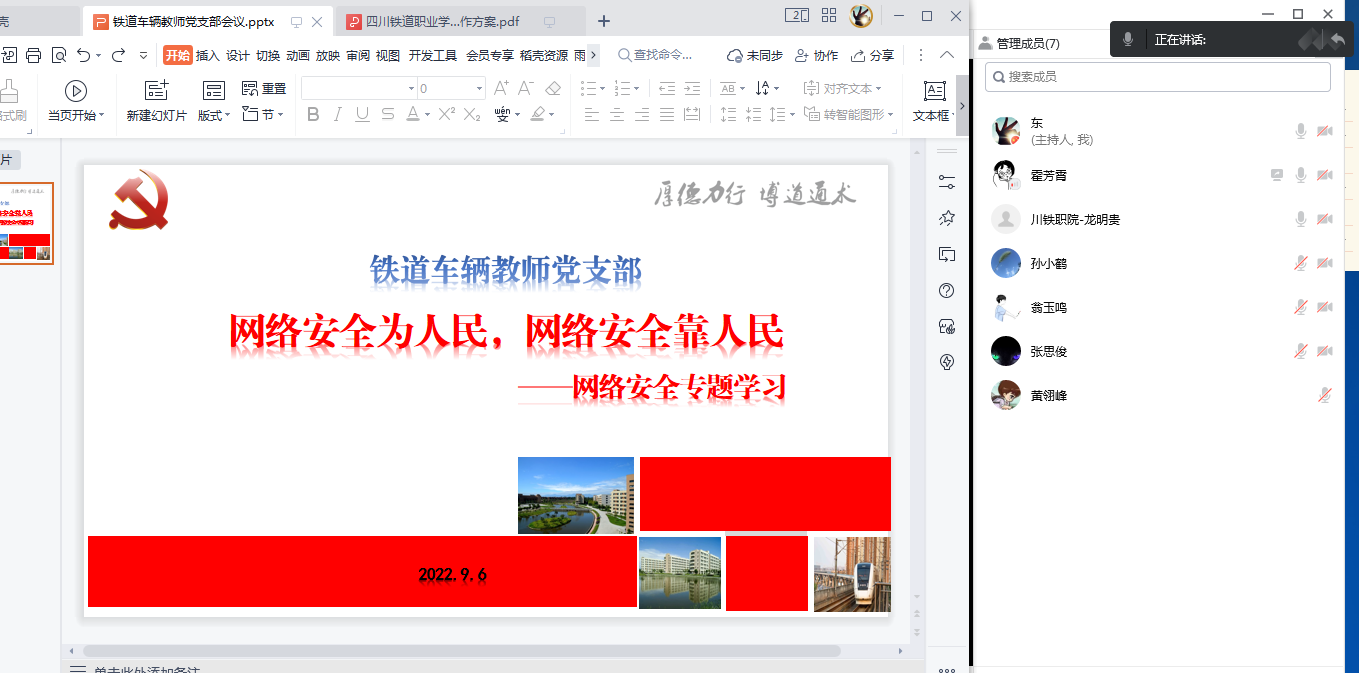Open sharing via the 分享 icon
Screen dimensions: 1359x673
tap(875, 55)
